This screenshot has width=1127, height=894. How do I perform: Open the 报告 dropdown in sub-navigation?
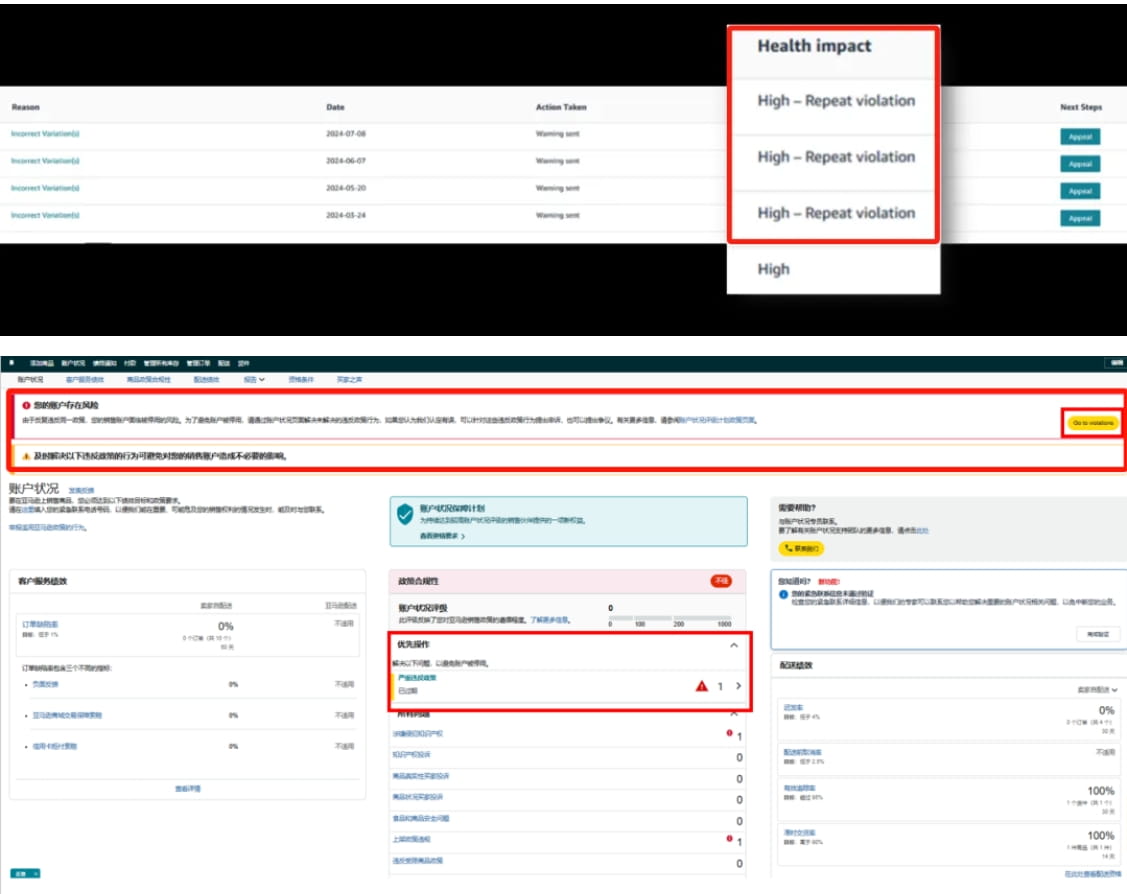254,380
